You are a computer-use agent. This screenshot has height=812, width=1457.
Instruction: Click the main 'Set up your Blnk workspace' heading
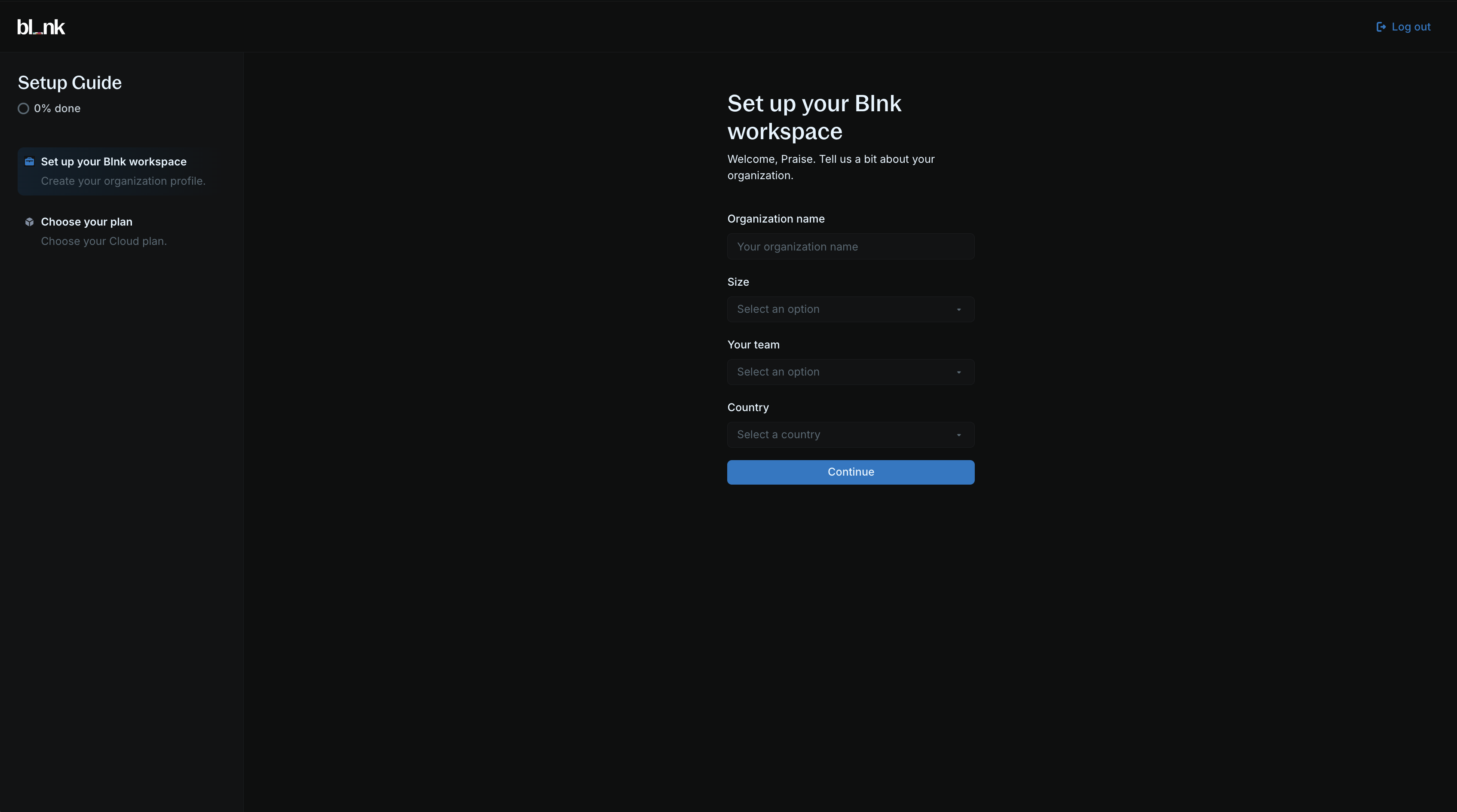pyautogui.click(x=814, y=118)
